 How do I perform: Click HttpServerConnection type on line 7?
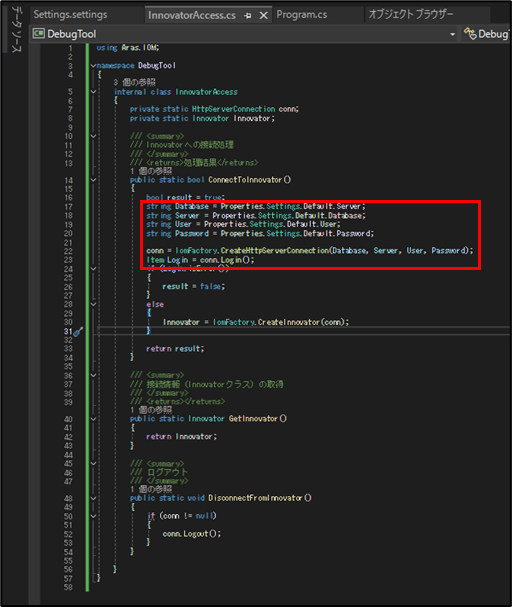tap(233, 109)
